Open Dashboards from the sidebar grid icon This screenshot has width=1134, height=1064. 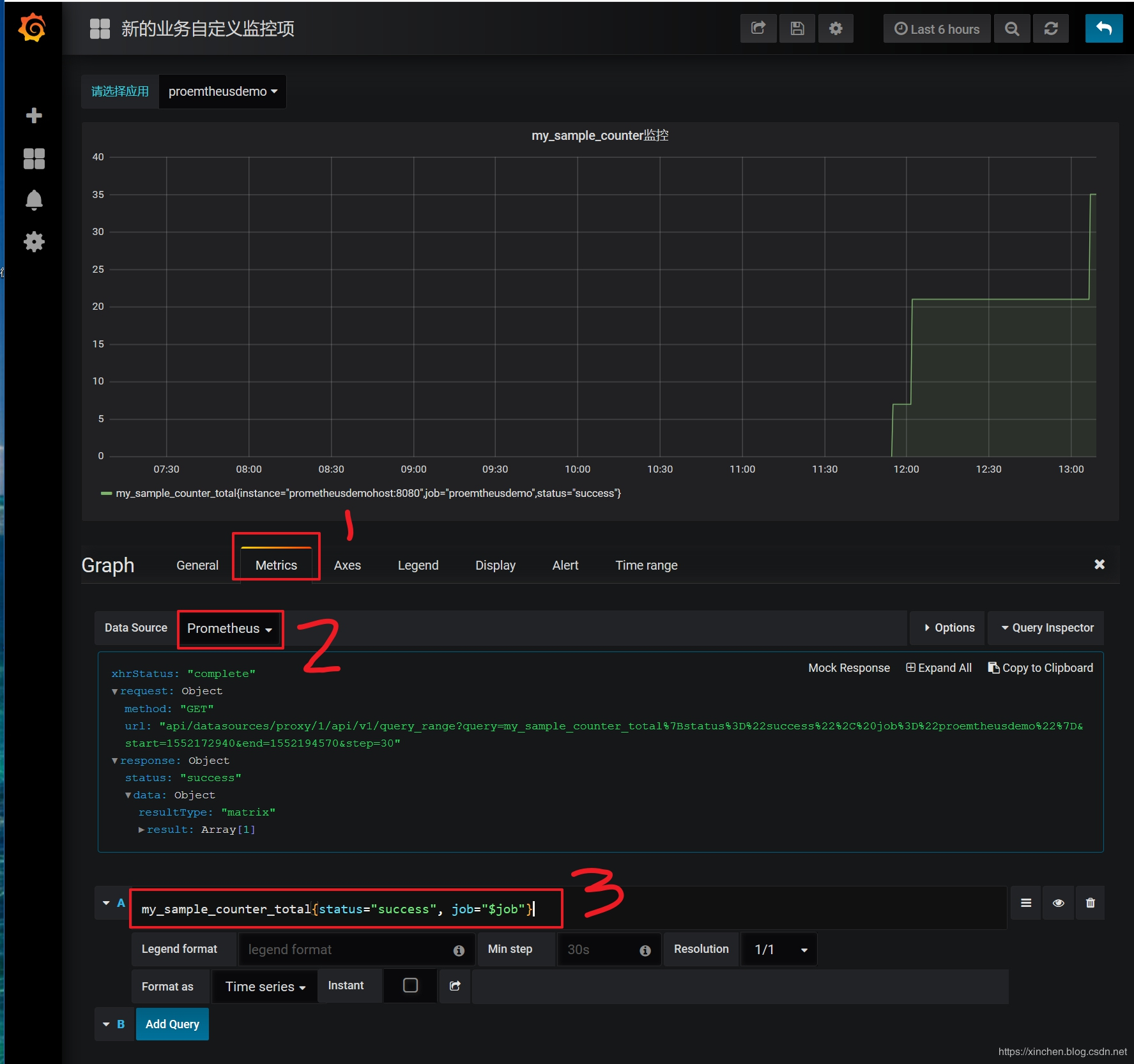(x=34, y=158)
